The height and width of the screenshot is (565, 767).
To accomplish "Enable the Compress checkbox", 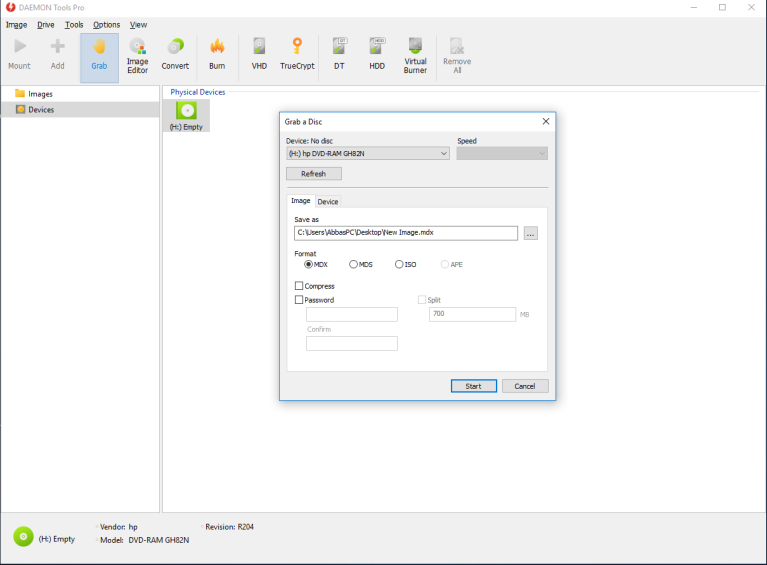I will pyautogui.click(x=299, y=286).
